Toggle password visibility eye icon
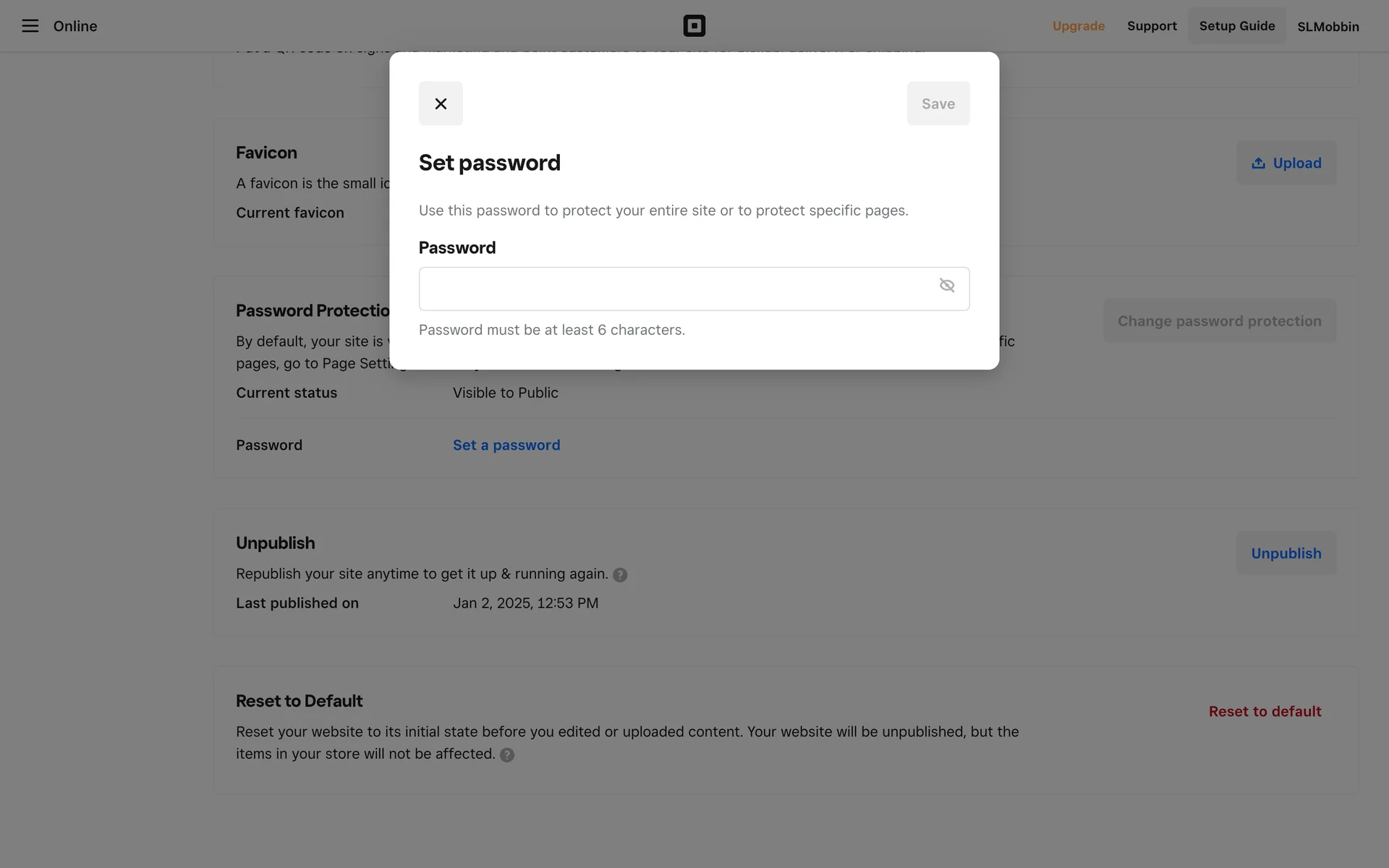 [x=946, y=286]
